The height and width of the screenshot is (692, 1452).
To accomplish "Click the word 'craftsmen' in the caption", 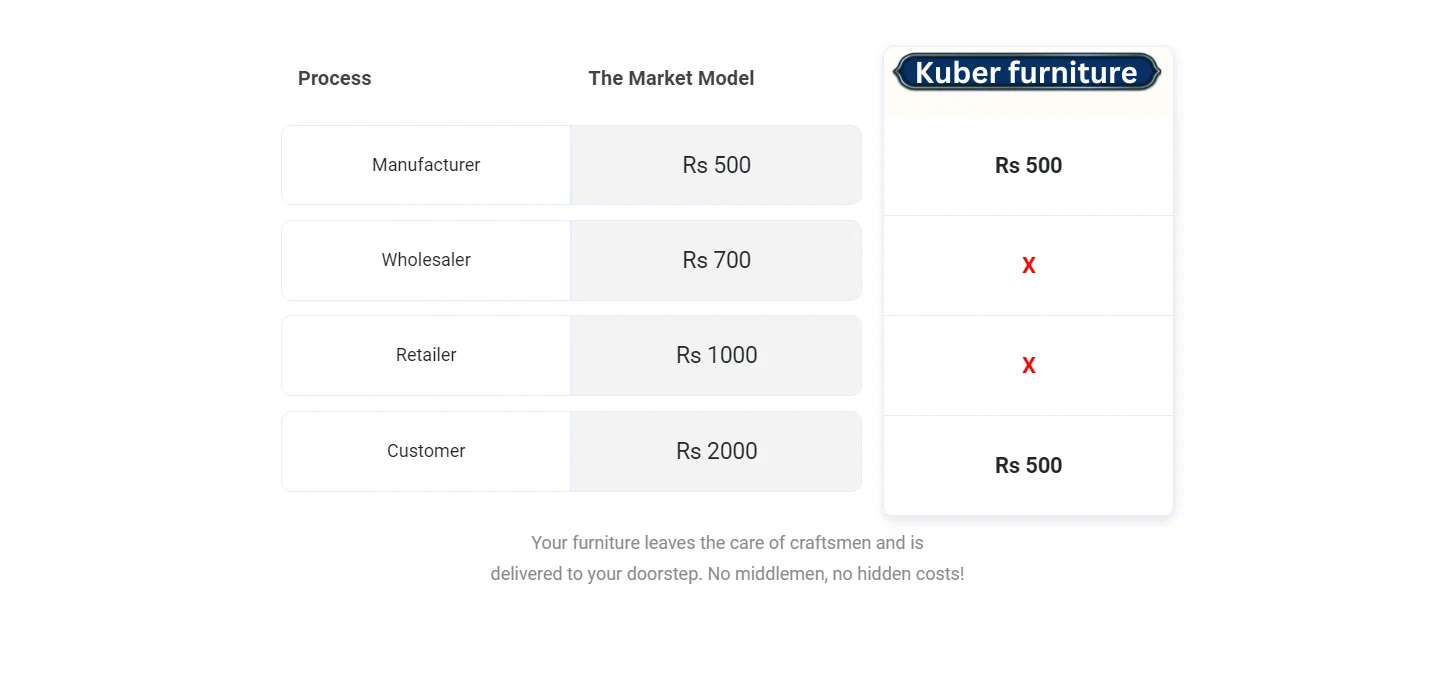I will (830, 543).
